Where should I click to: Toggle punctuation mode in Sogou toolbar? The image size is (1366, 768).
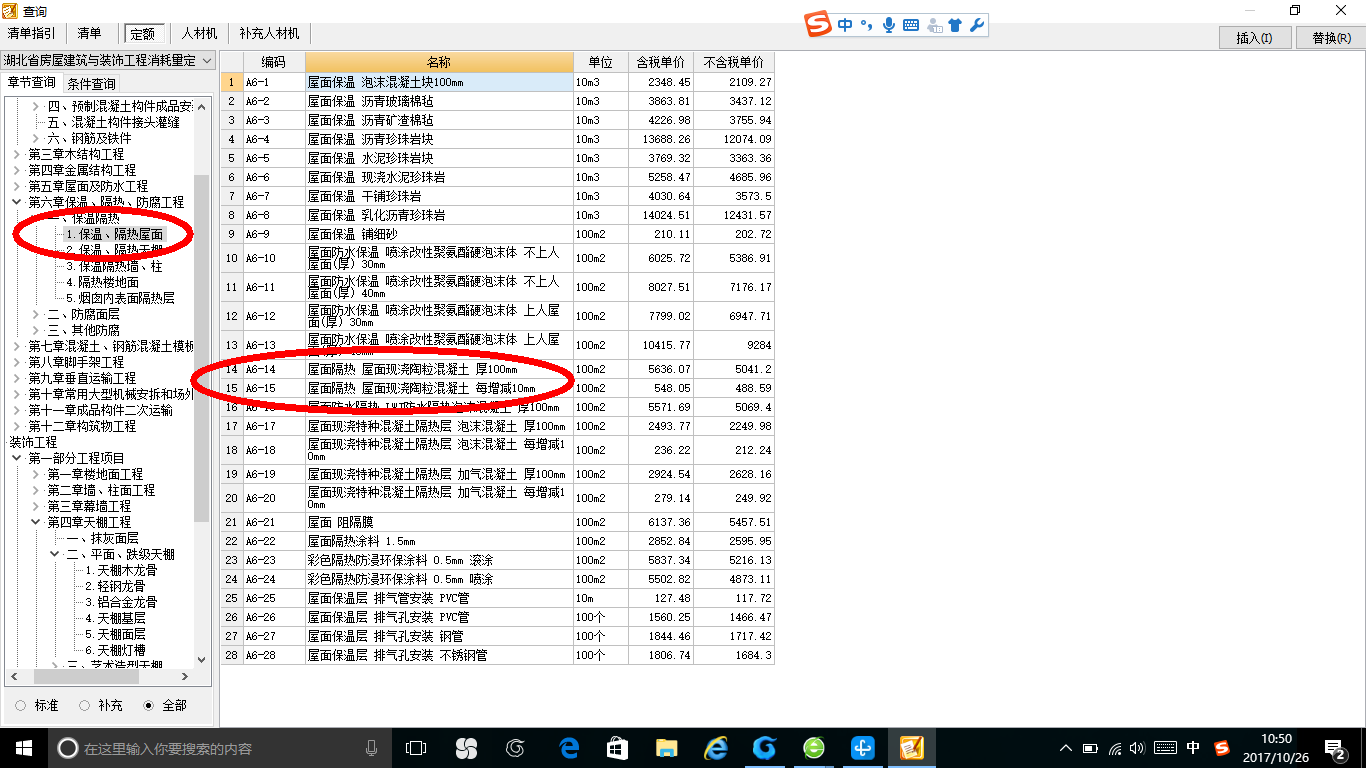click(x=867, y=24)
